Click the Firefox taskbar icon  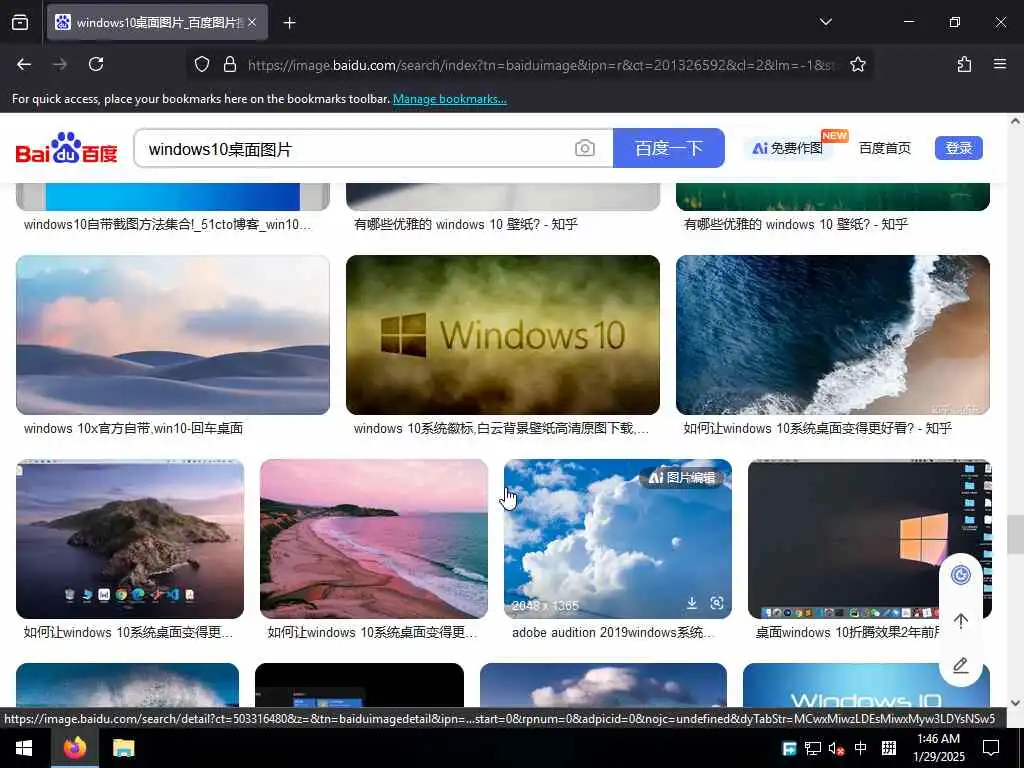click(x=75, y=748)
